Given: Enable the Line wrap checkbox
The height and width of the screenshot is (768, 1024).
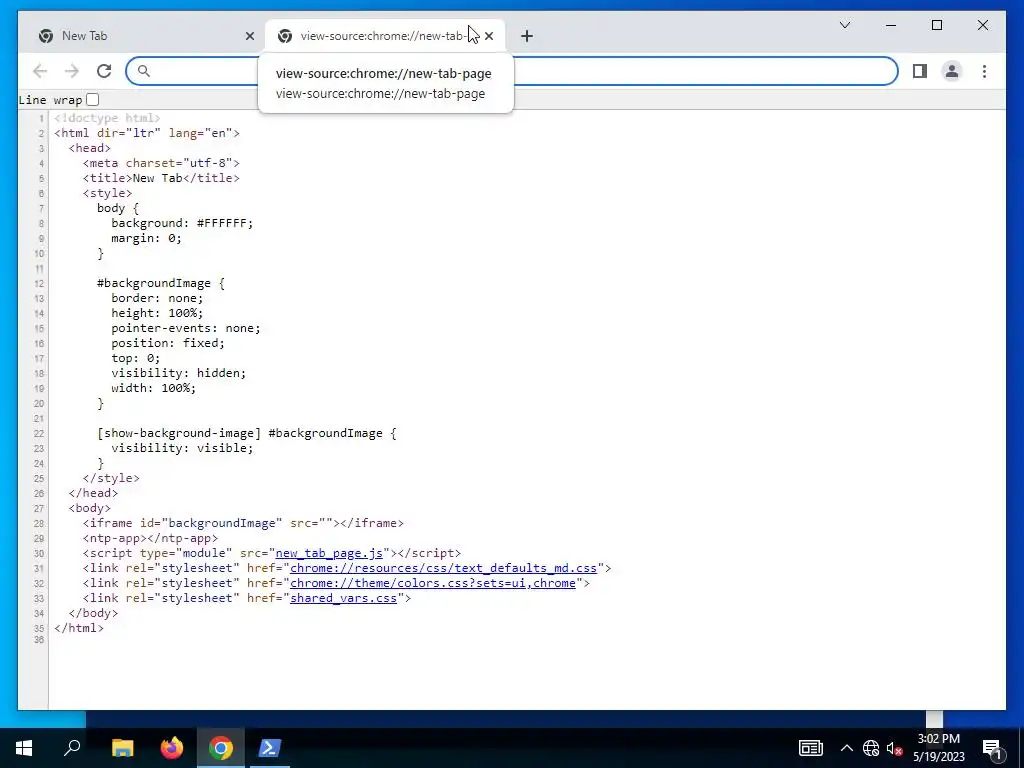Looking at the screenshot, I should click(93, 100).
